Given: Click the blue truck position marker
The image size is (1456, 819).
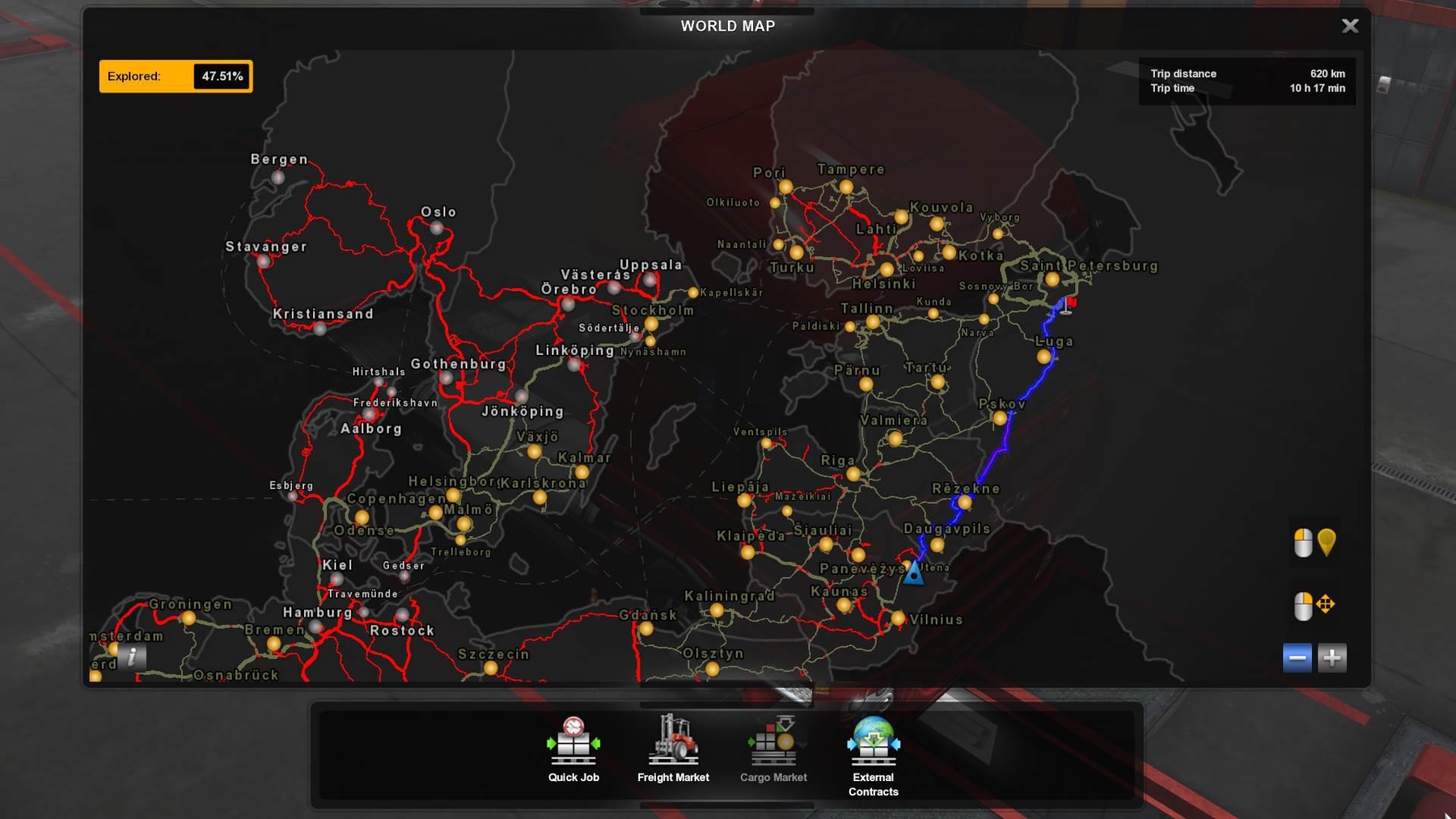Looking at the screenshot, I should click(x=913, y=573).
